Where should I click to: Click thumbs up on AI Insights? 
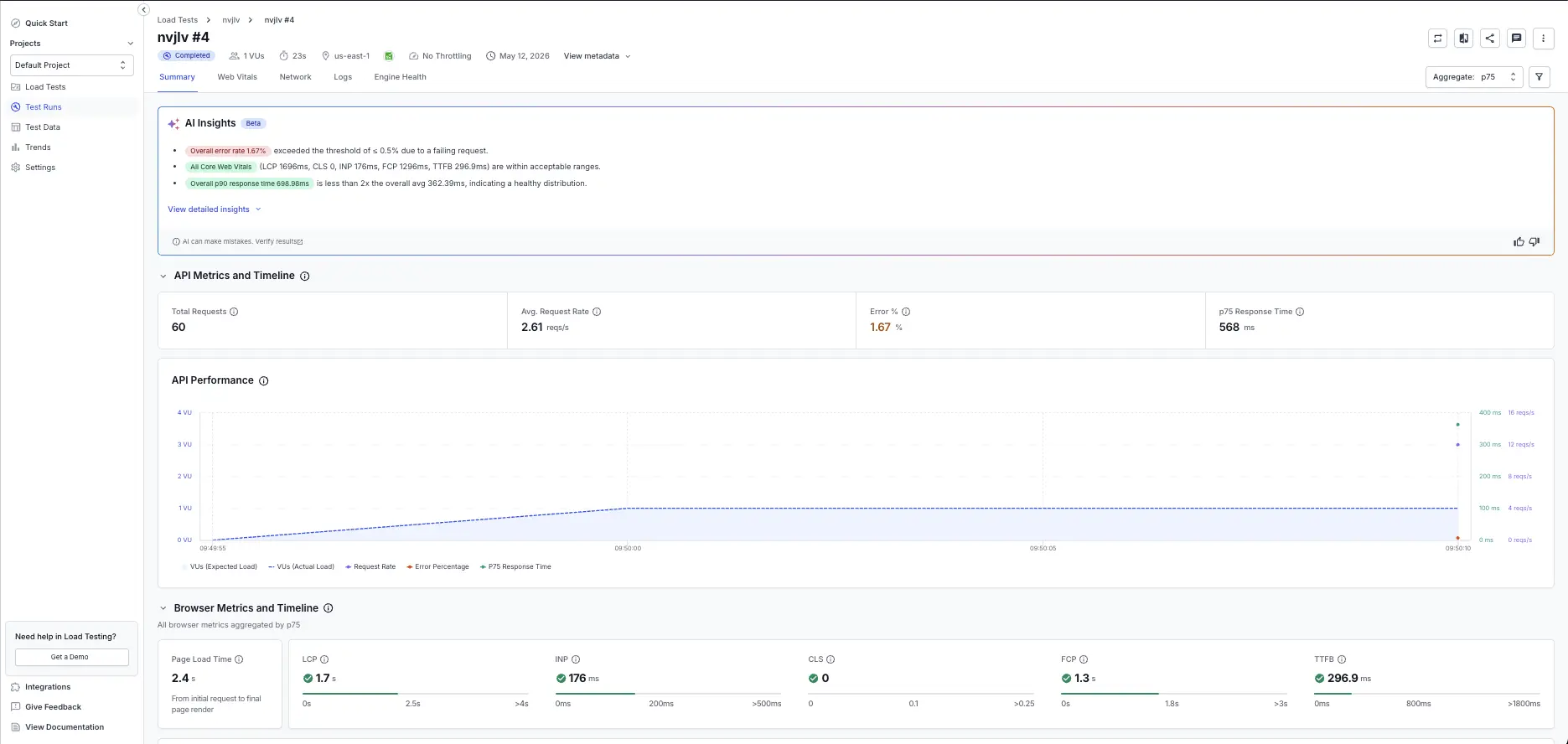(1519, 241)
